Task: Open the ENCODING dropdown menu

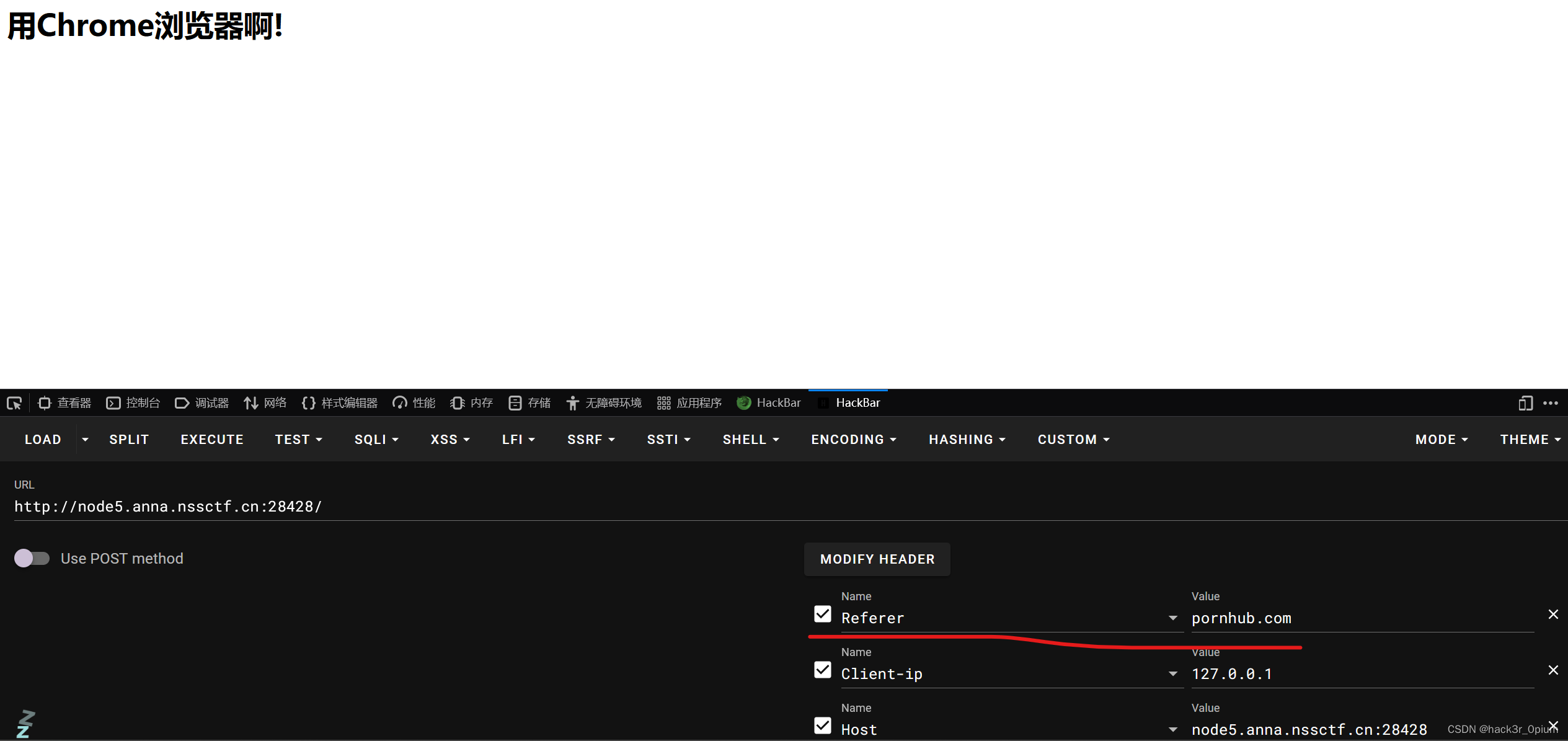Action: (854, 440)
